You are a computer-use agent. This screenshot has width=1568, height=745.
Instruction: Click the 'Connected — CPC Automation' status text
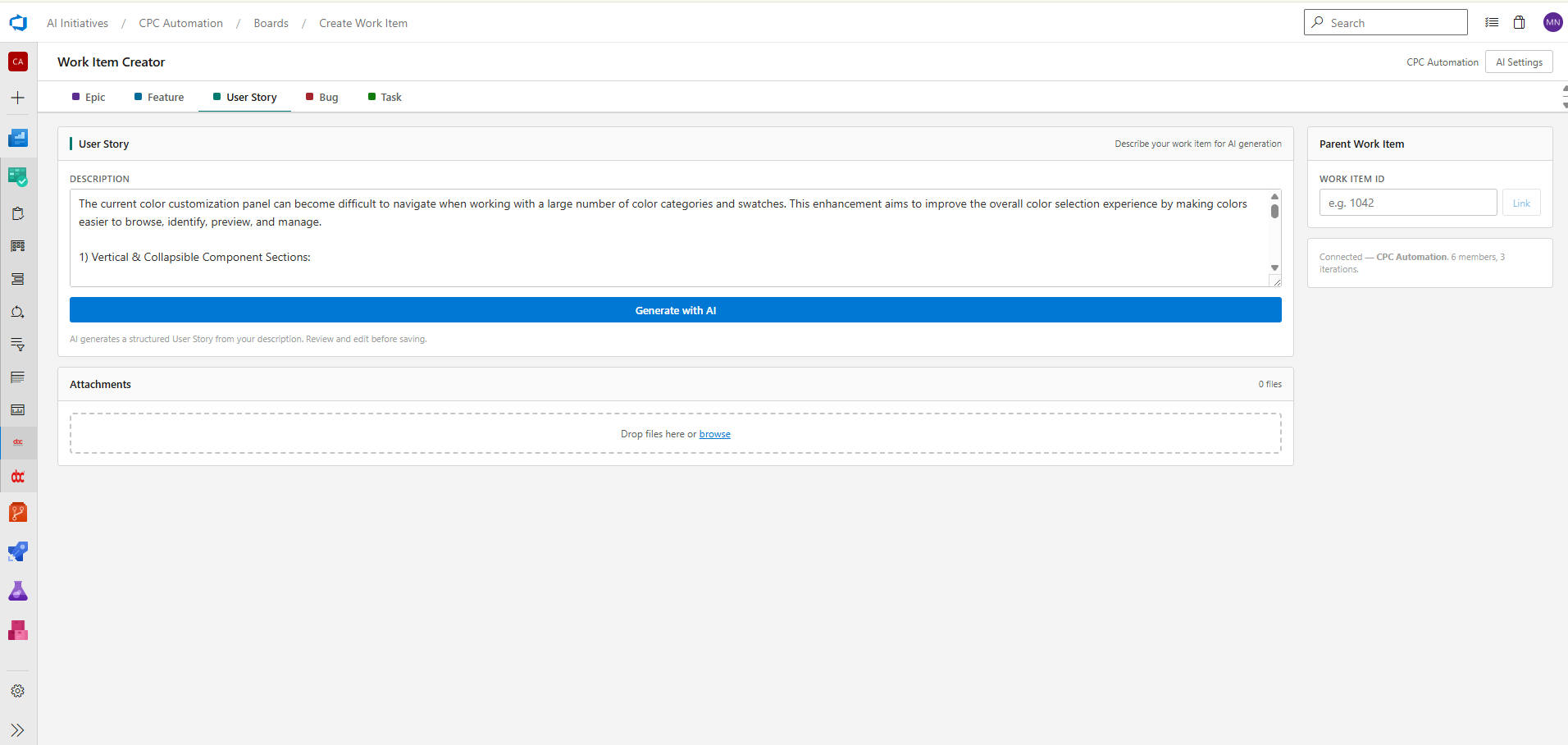click(x=1412, y=263)
